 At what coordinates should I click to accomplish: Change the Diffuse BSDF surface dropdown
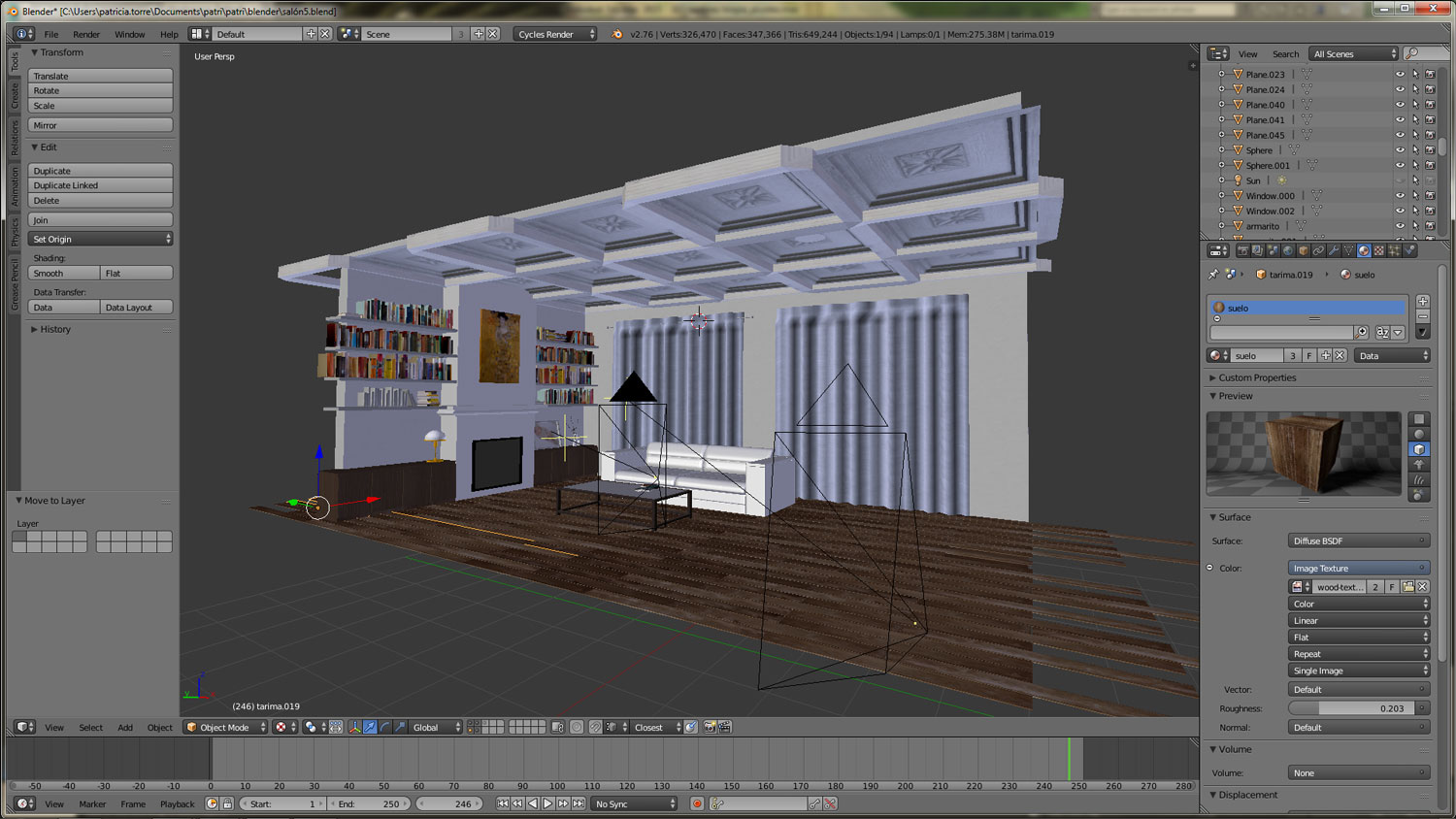click(x=1358, y=541)
